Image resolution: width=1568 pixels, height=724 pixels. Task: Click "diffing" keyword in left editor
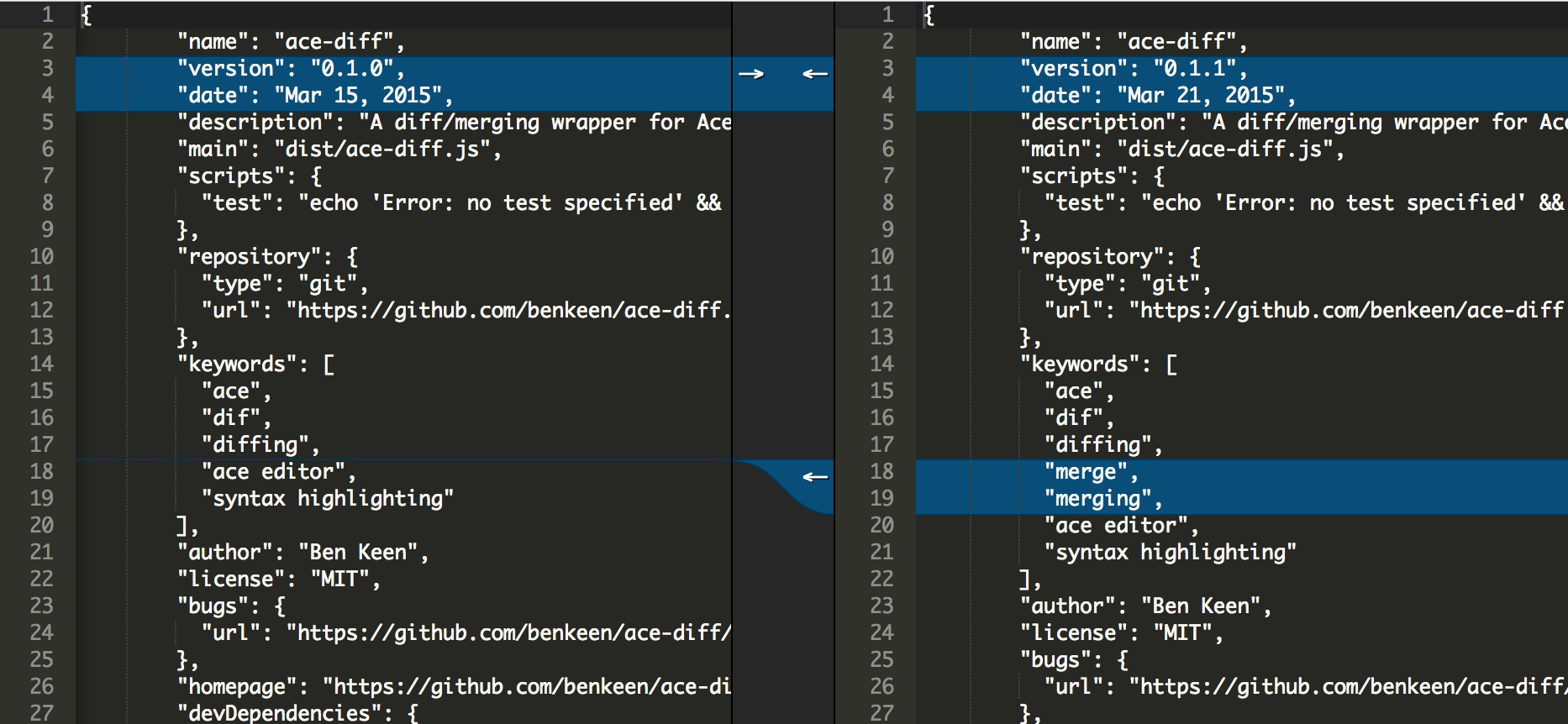coord(260,445)
